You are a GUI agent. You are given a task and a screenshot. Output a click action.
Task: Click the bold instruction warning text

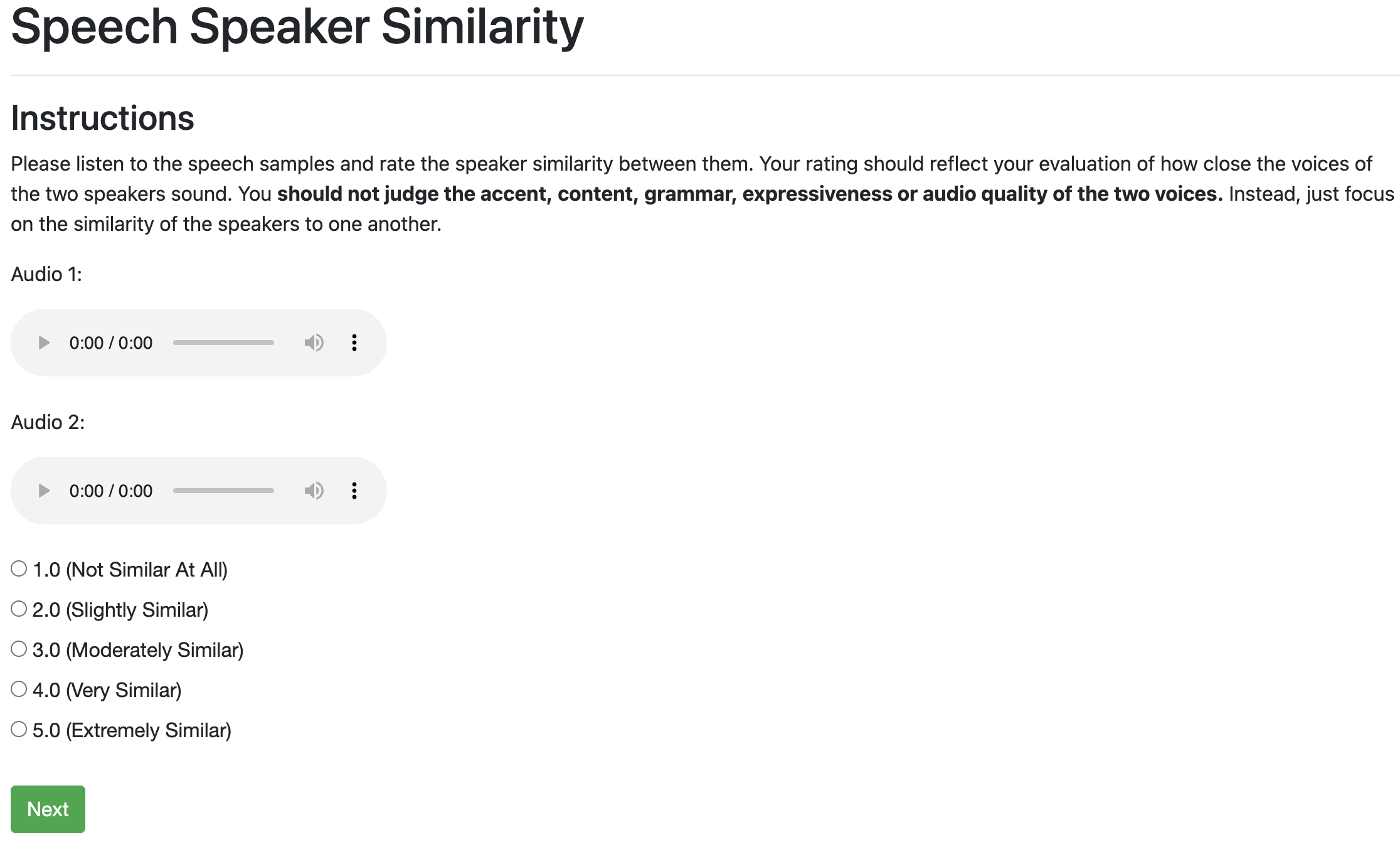750,194
